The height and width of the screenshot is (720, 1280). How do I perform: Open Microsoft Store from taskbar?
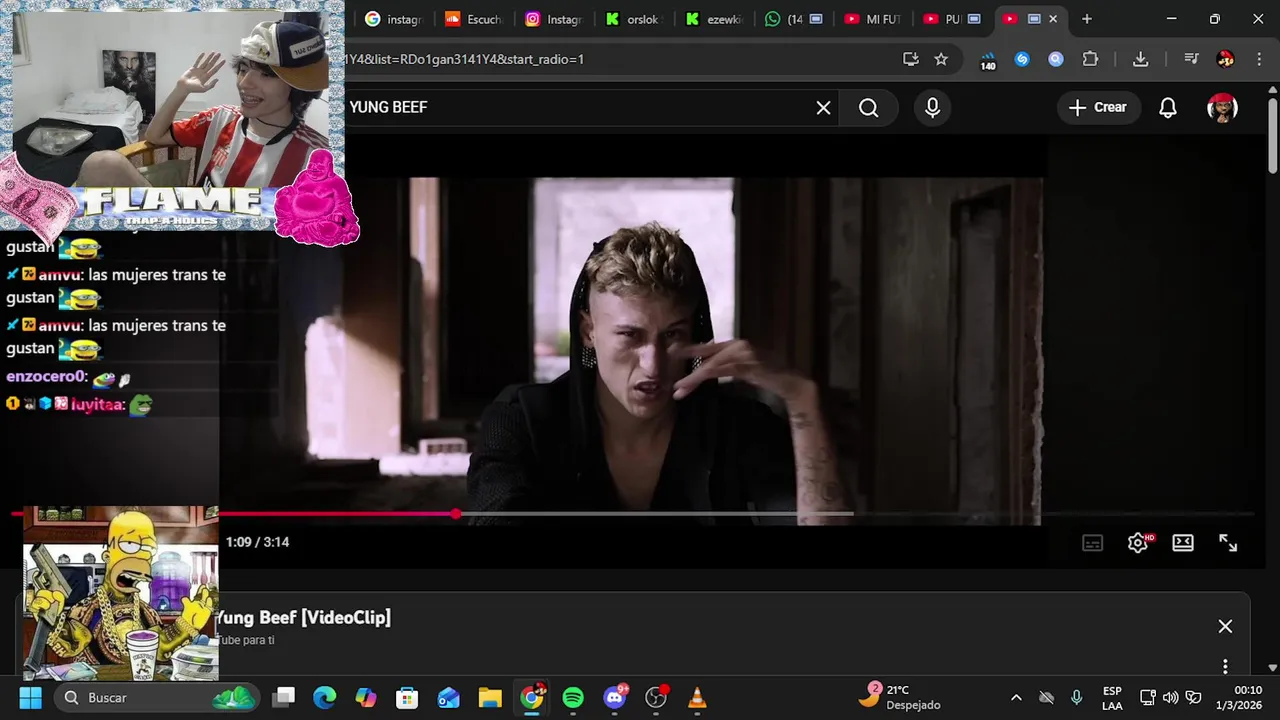407,698
